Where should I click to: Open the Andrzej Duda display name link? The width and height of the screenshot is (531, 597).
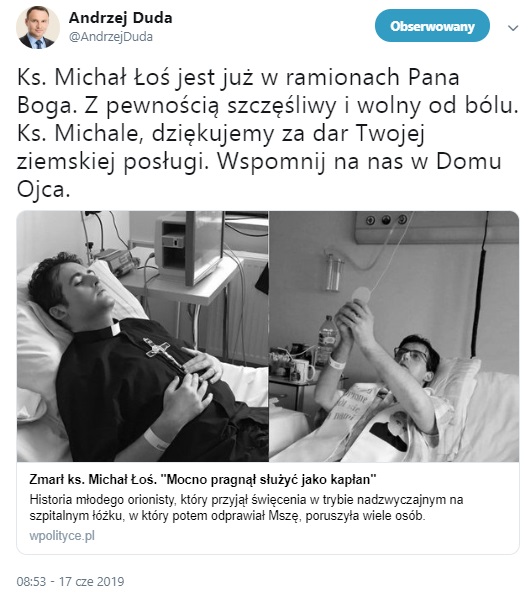[x=120, y=18]
